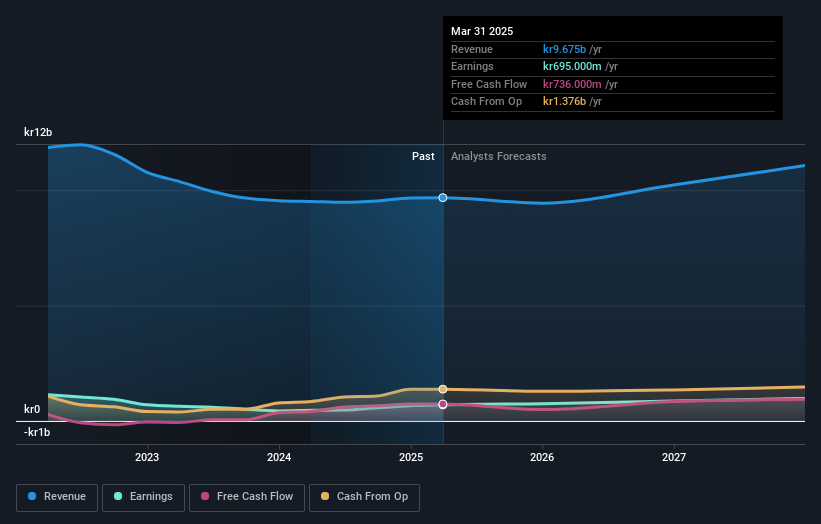Toggle the Free Cash Flow legend series
821x524 pixels.
point(247,497)
